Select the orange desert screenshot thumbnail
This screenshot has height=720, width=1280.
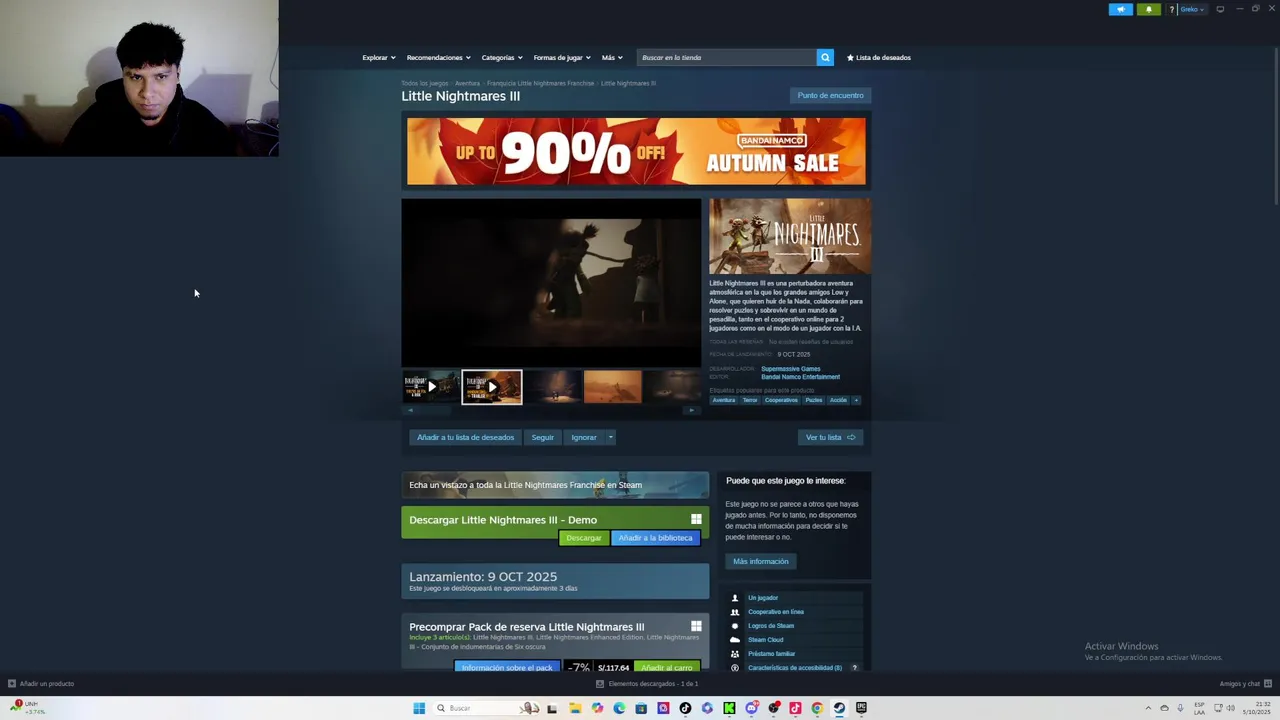(613, 386)
